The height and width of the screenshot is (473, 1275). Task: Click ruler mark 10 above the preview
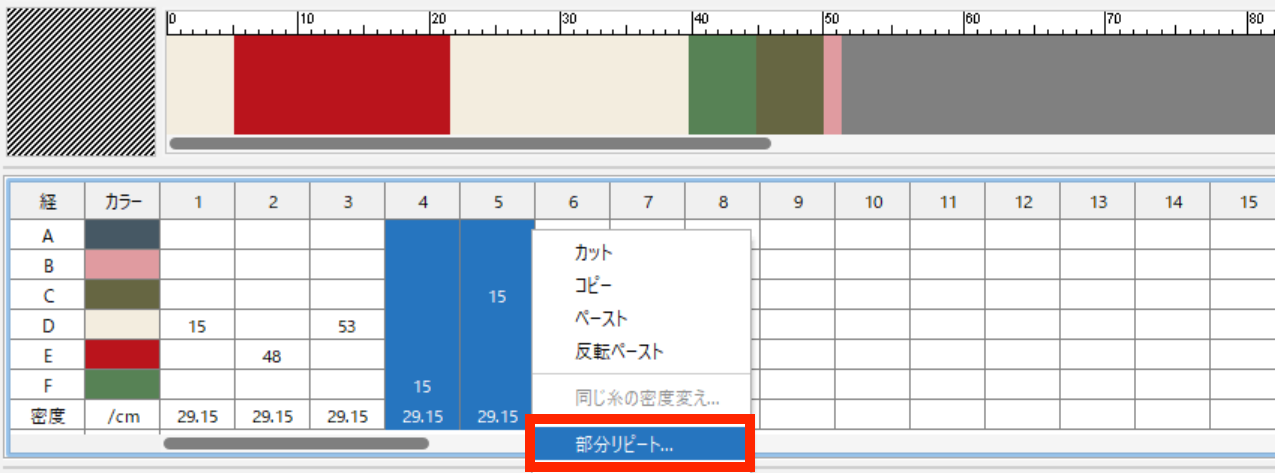pyautogui.click(x=307, y=19)
